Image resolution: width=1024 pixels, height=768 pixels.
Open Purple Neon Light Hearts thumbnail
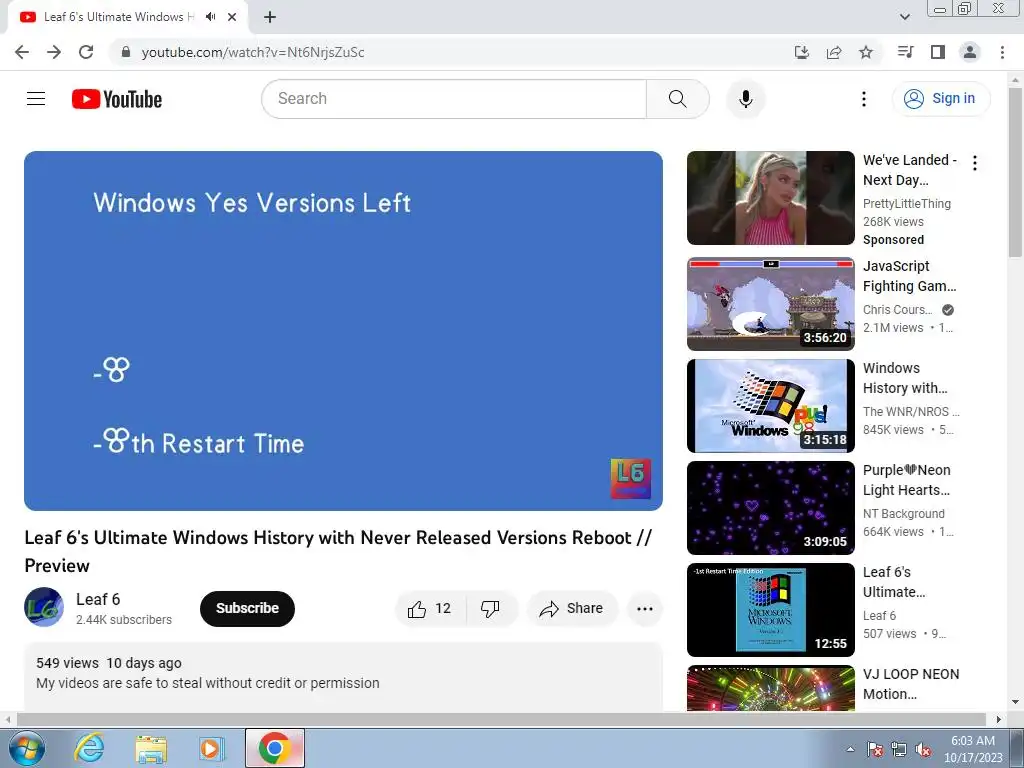point(771,507)
